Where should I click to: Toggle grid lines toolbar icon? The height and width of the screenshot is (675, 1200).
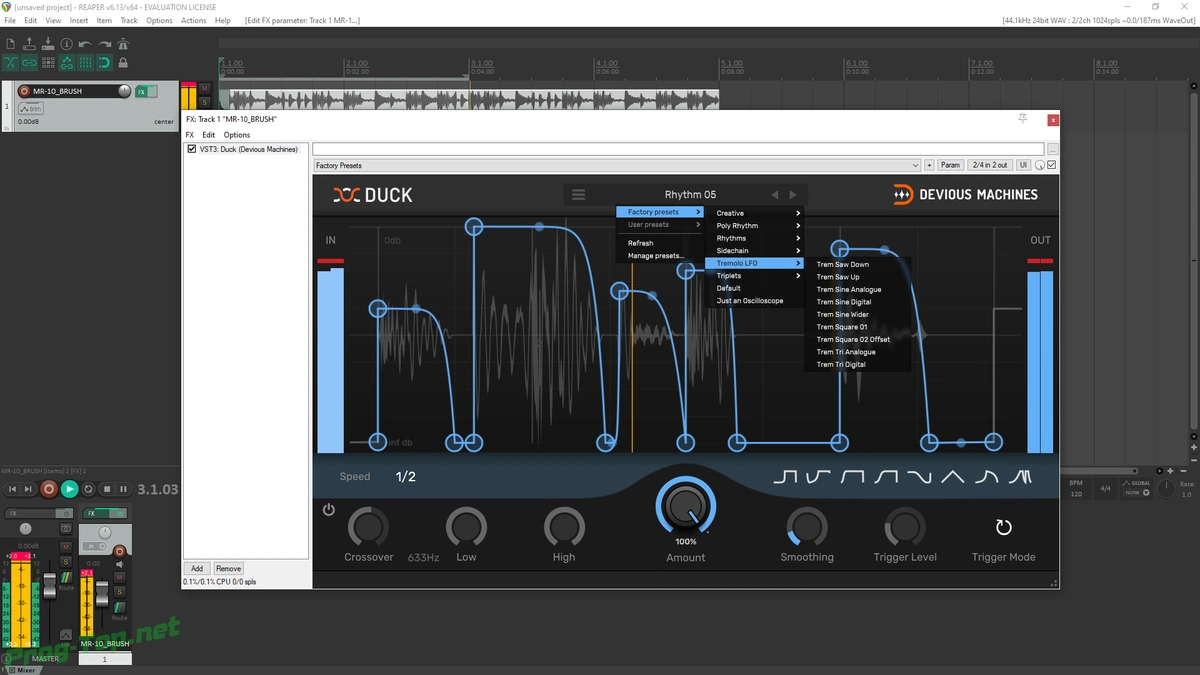click(x=85, y=63)
